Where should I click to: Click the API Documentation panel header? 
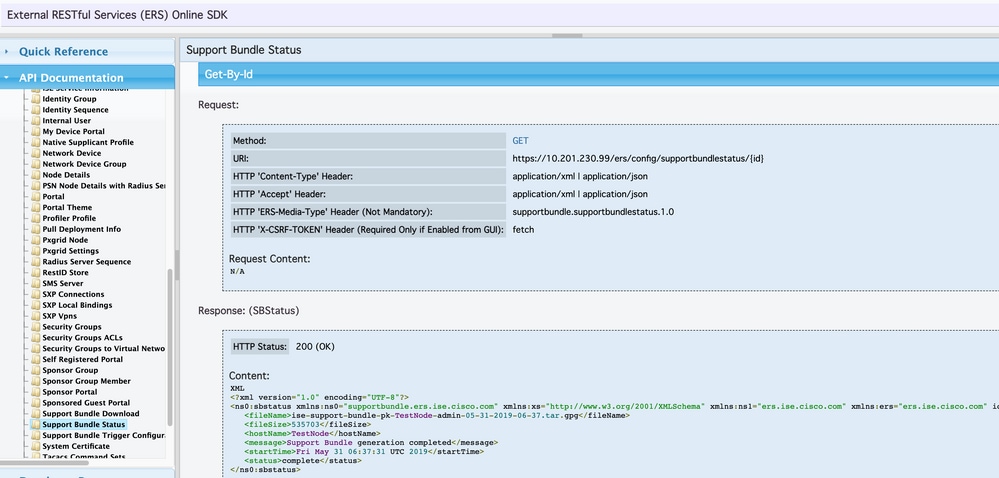[x=87, y=77]
